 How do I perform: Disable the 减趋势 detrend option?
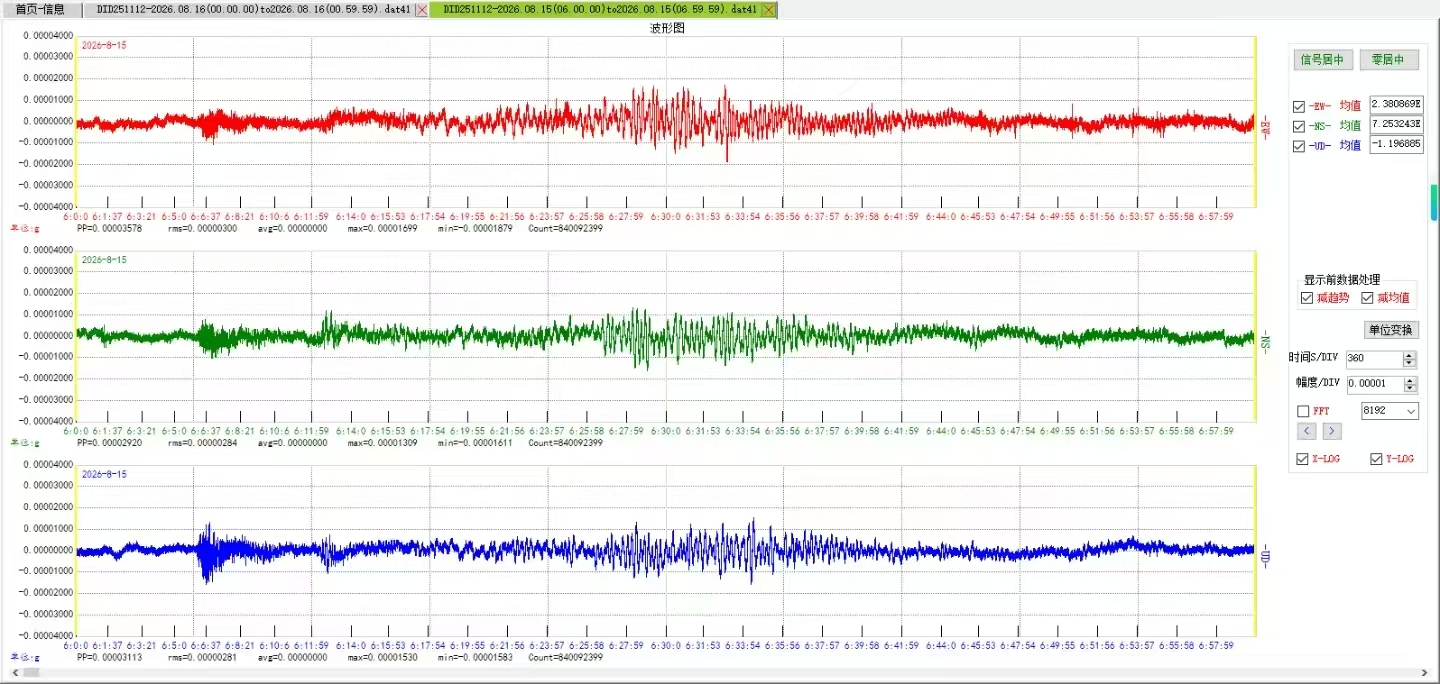click(1307, 298)
